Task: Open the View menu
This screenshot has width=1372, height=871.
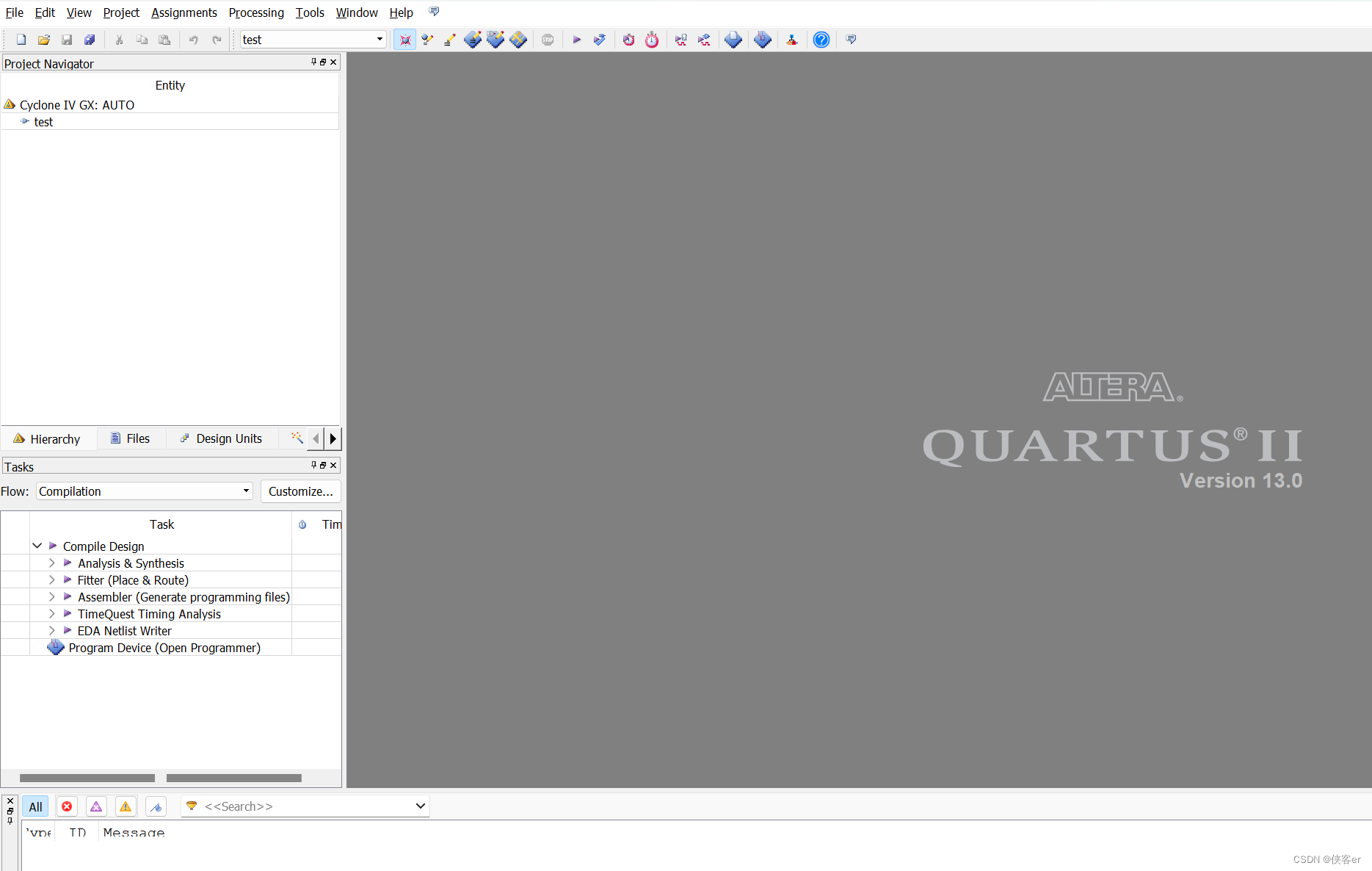Action: point(79,12)
